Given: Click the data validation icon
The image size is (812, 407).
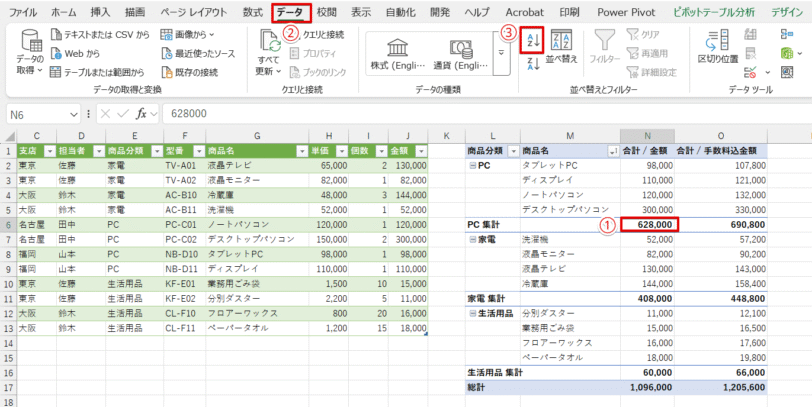Looking at the screenshot, I should (749, 72).
